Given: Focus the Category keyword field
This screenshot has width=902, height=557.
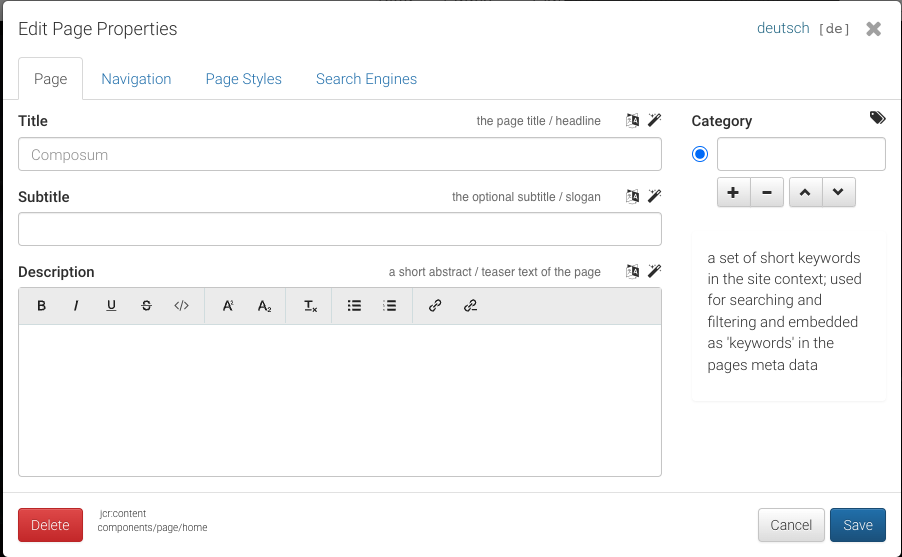Looking at the screenshot, I should pos(801,154).
